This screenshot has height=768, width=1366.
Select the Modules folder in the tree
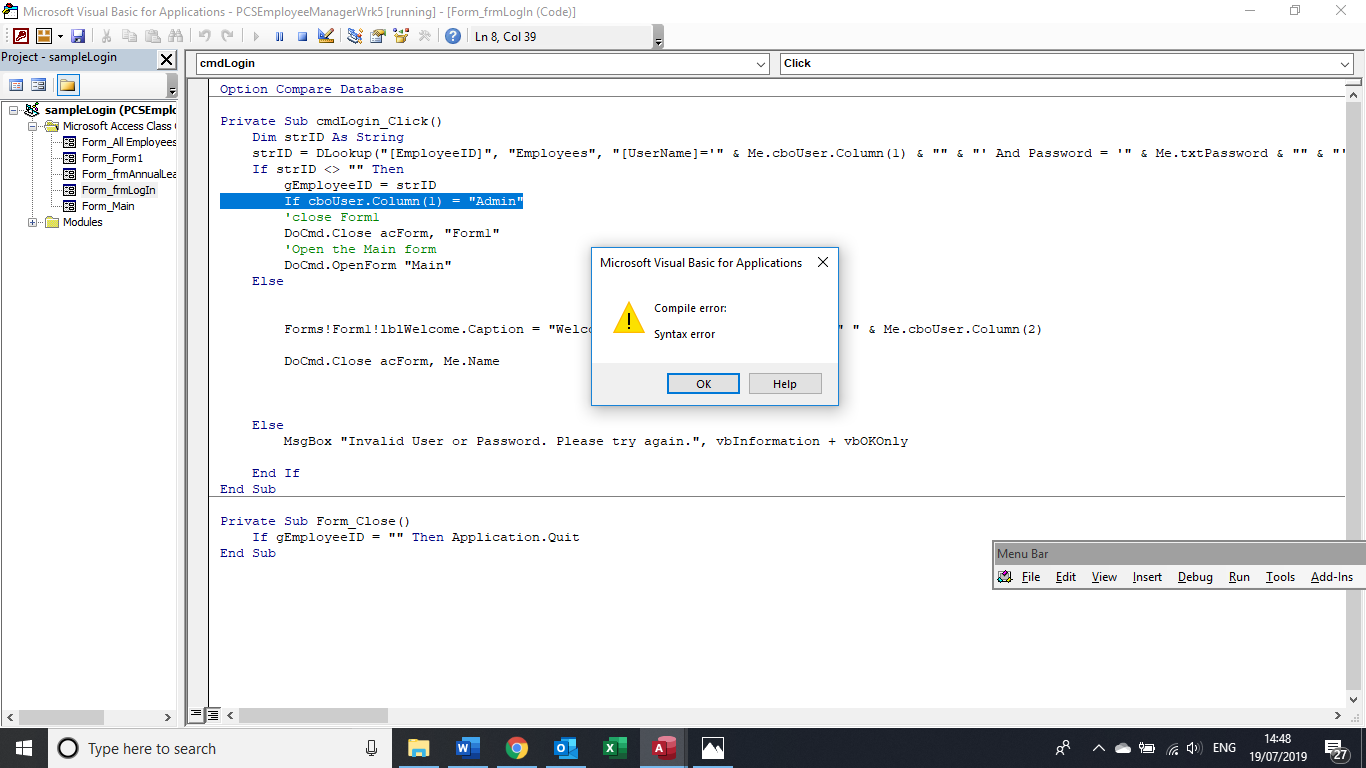[x=82, y=222]
